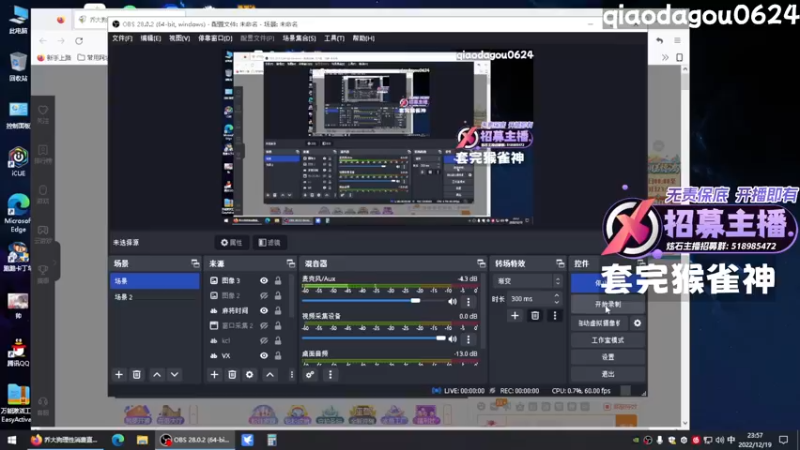This screenshot has width=800, height=450.
Task: Delete the selected scene via its trash icon
Action: (136, 374)
